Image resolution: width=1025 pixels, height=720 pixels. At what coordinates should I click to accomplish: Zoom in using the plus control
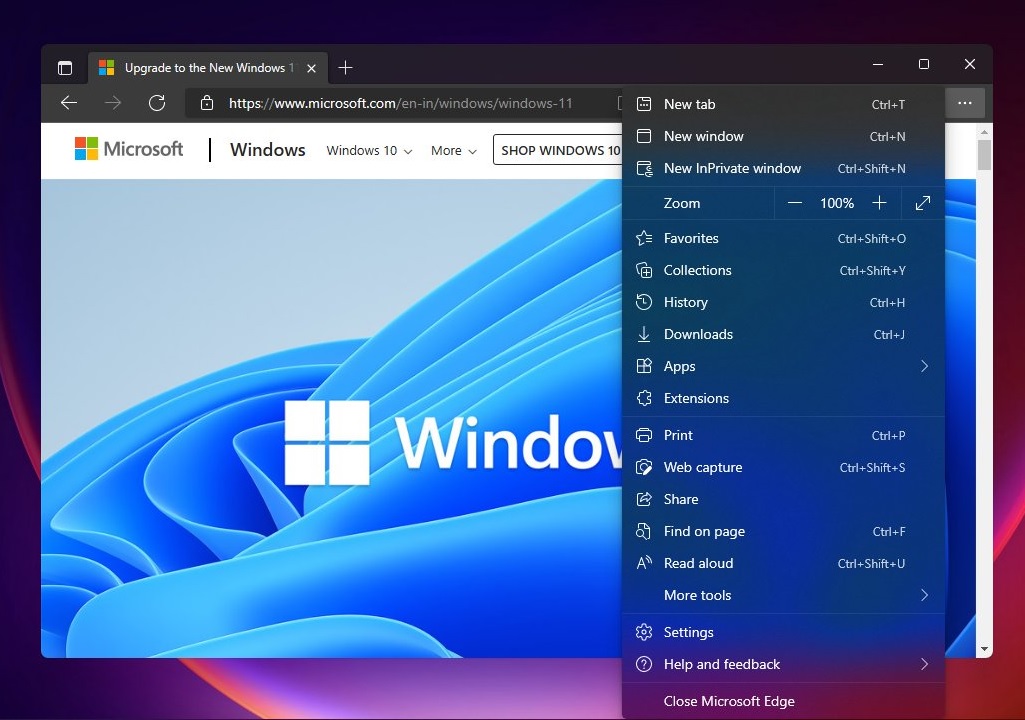(x=879, y=202)
